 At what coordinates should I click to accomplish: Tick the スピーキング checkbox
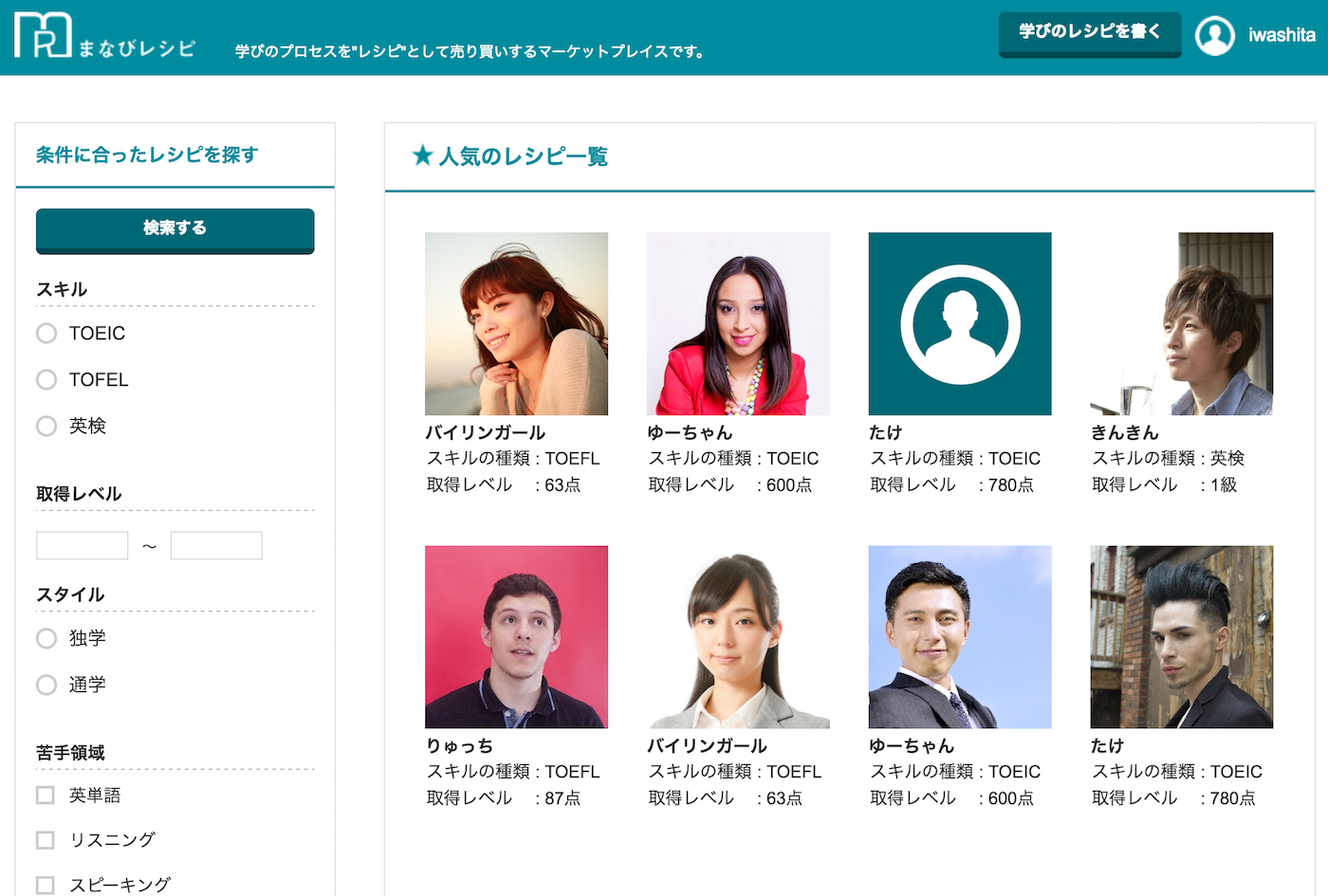46,885
